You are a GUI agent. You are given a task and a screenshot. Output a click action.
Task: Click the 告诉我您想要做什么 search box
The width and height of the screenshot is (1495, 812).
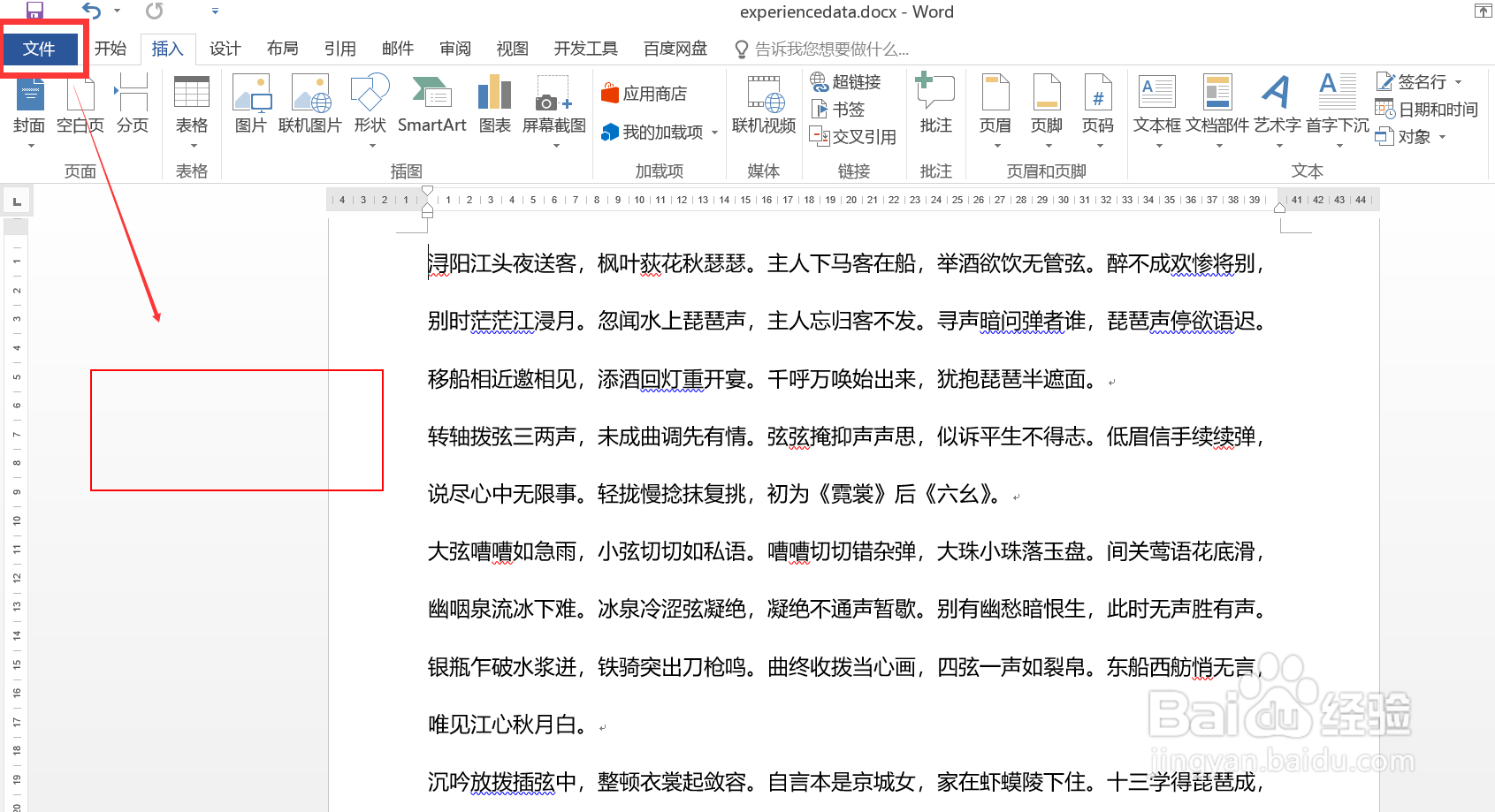point(822,49)
